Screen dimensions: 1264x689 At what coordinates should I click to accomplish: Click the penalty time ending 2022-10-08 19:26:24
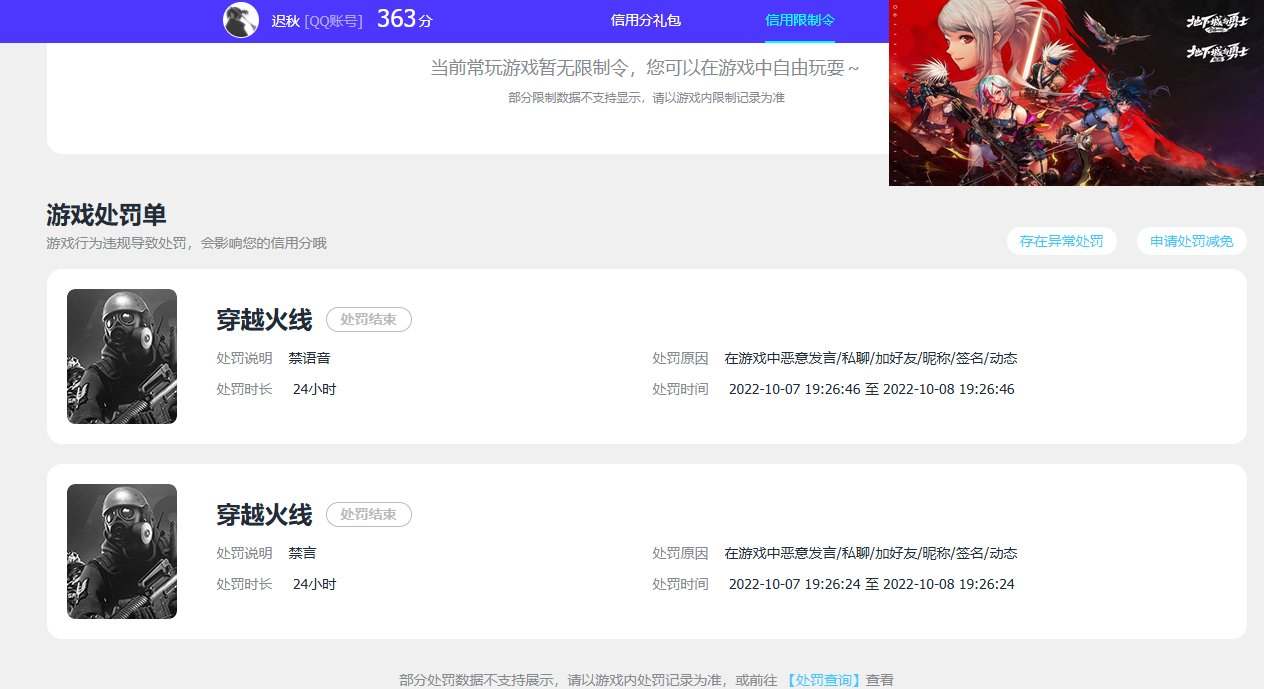871,584
